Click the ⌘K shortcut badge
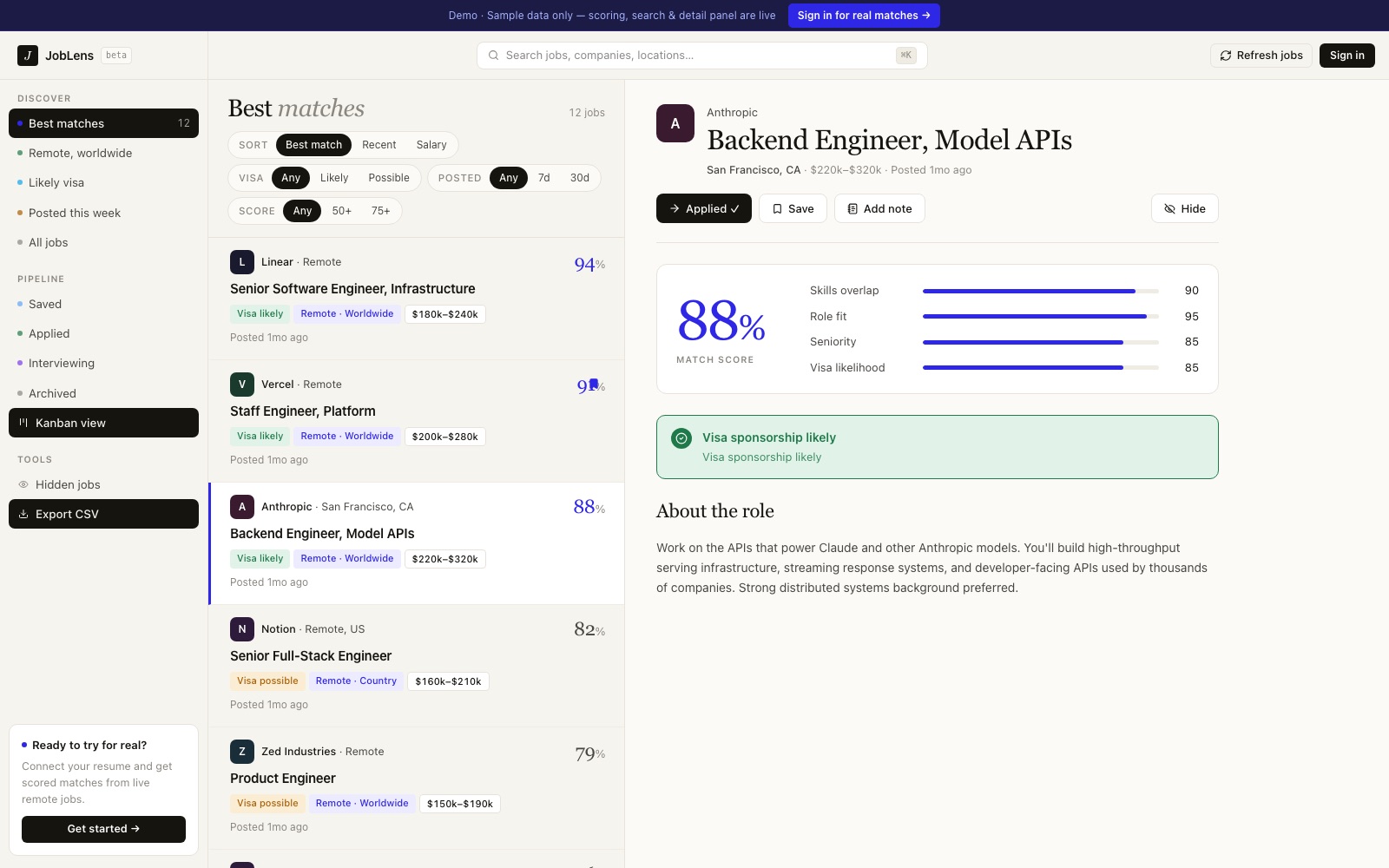The image size is (1389, 868). point(906,56)
